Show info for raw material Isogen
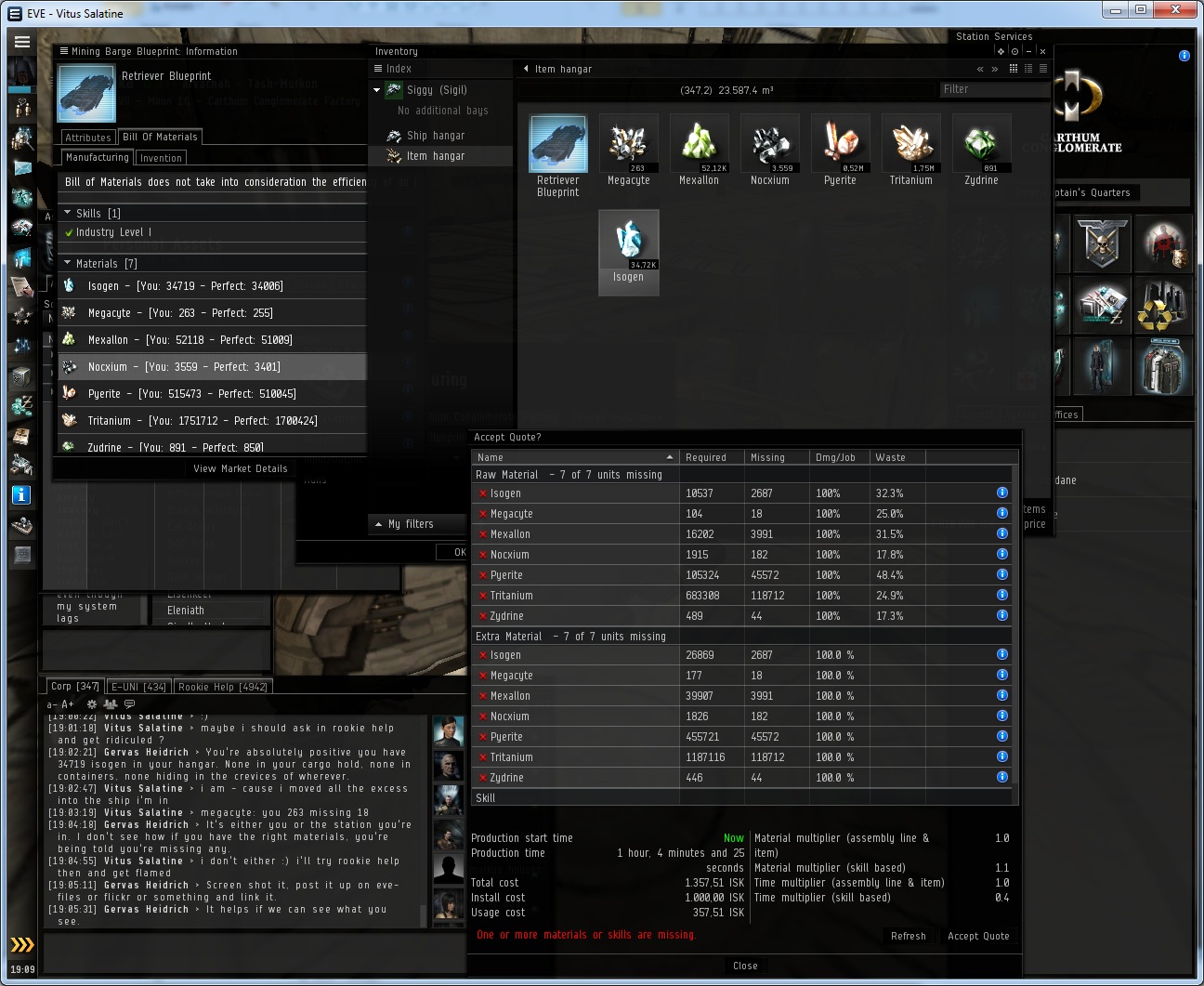Screen dimensions: 1204x986 click(x=1002, y=493)
